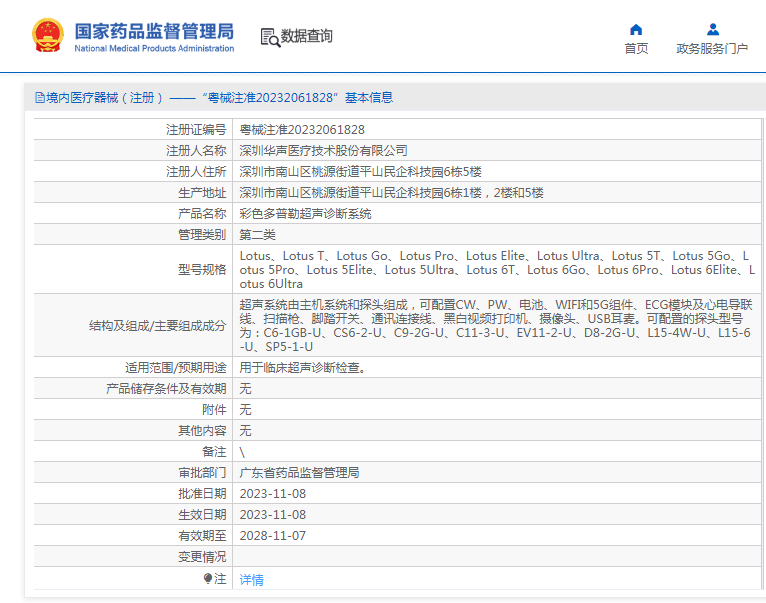Viewport: 766px width, 603px height.
Task: Click expiry date 2028-11-07
Action: (x=273, y=536)
